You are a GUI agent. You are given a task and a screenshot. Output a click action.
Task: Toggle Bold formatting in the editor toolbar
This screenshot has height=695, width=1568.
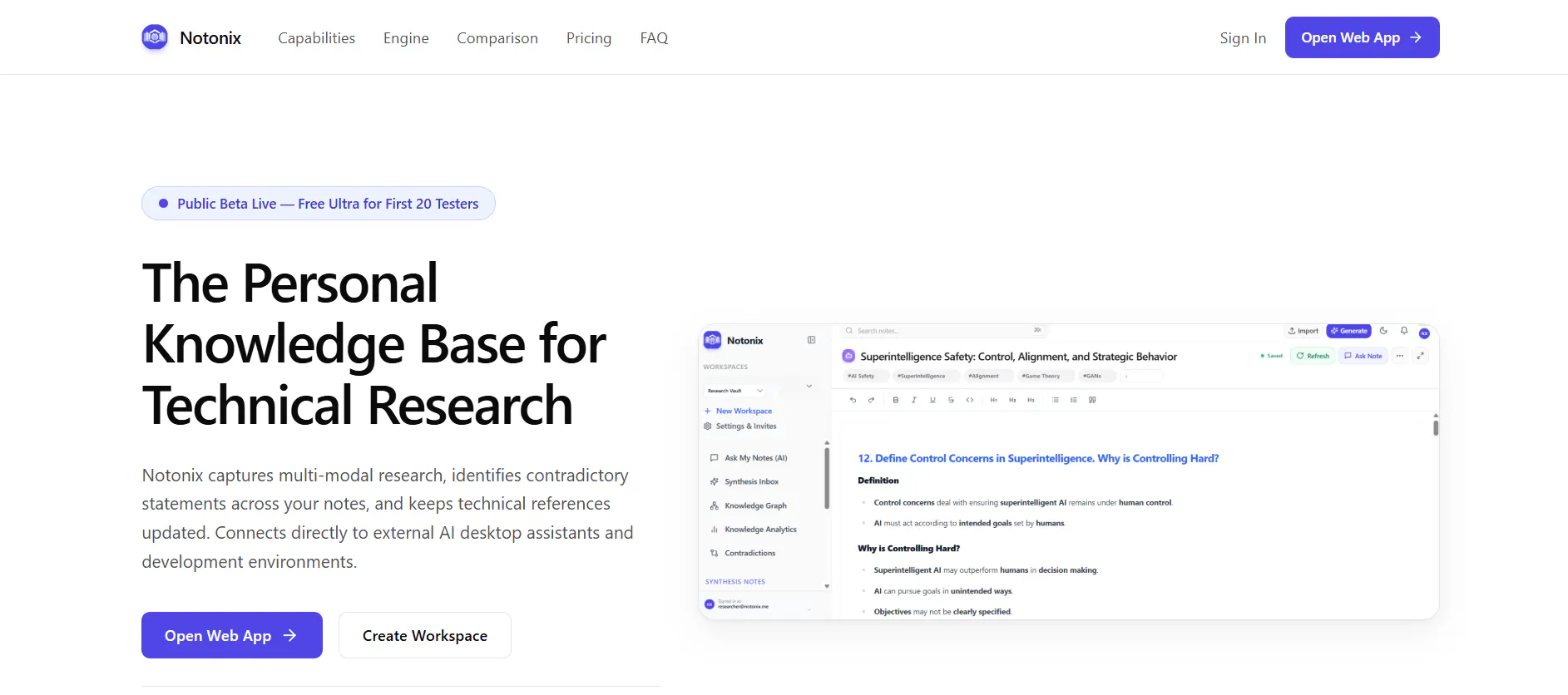point(895,400)
